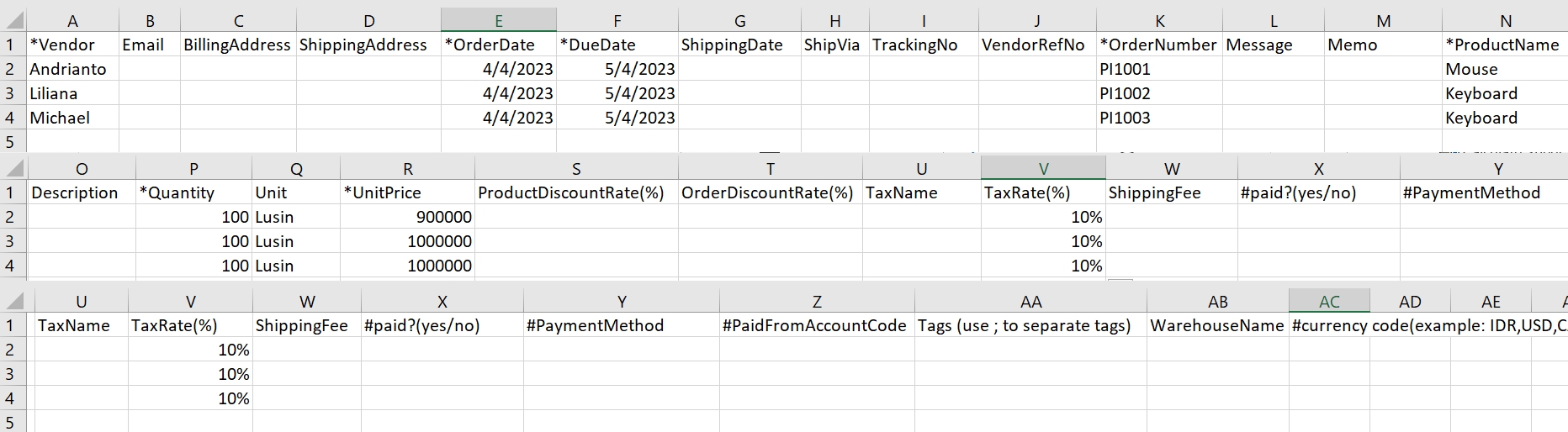Screen dimensions: 1568x432
Task: Select the Mouse product name cell
Action: point(1504,69)
